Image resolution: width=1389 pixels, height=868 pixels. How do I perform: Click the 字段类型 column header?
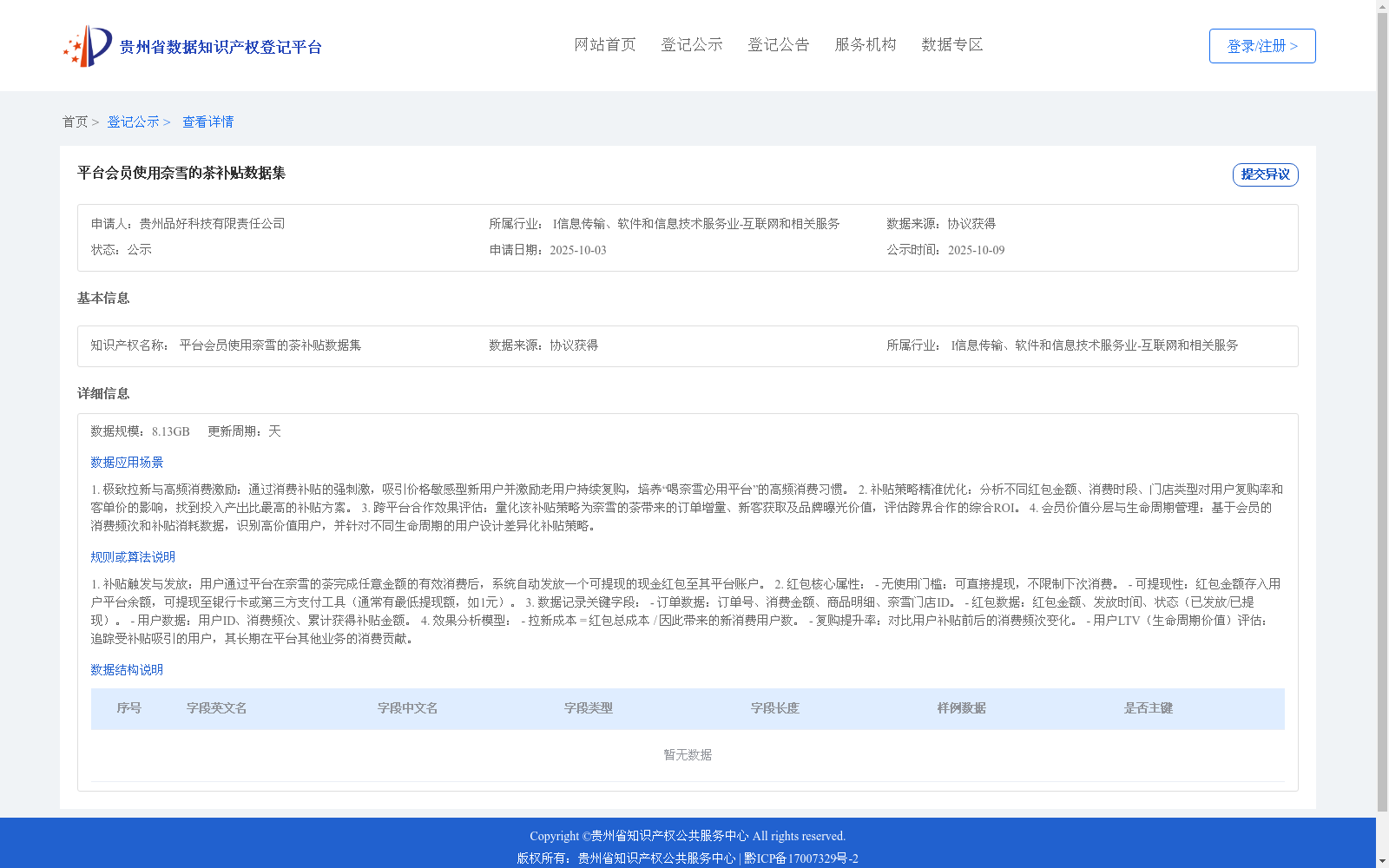point(589,708)
